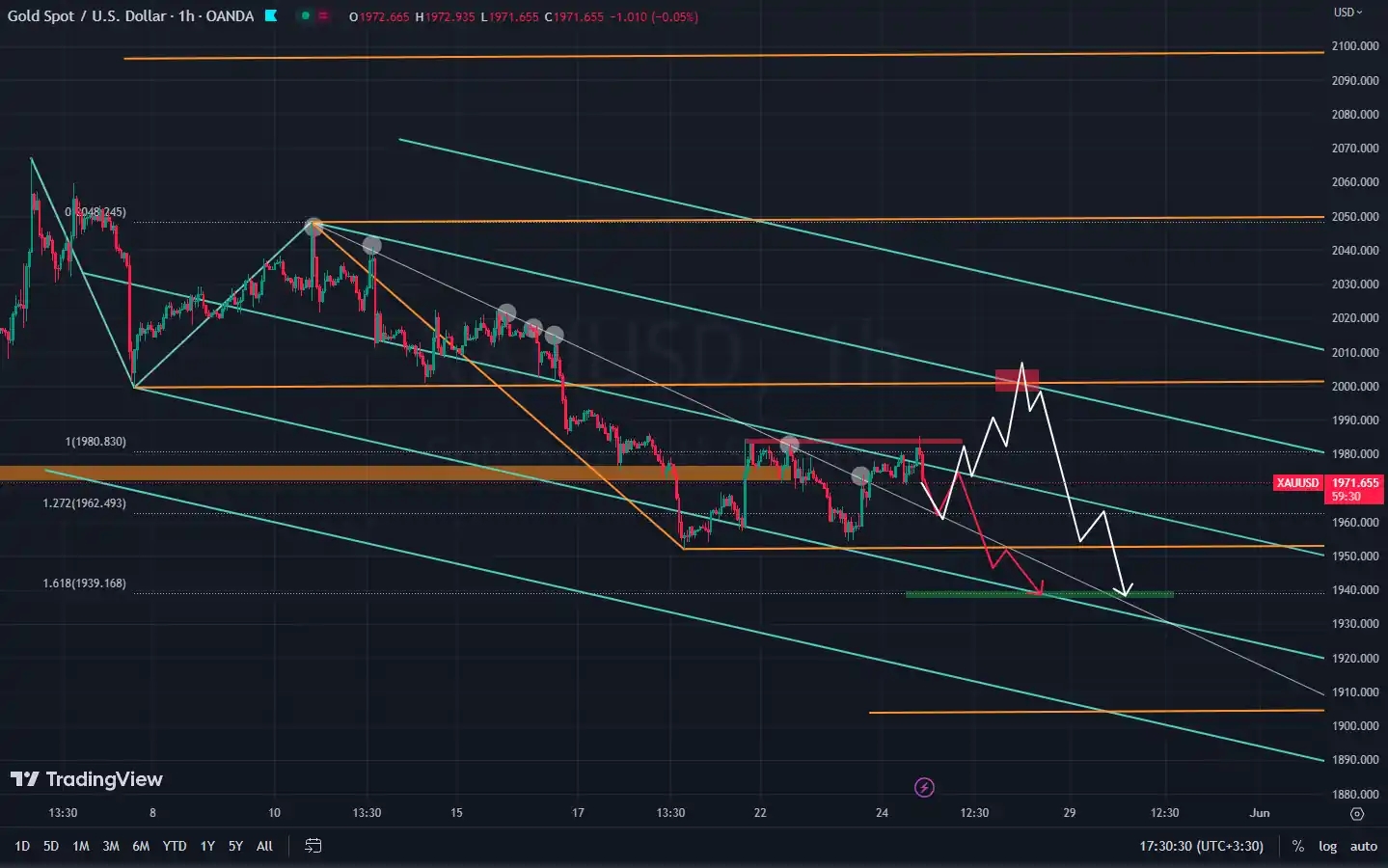
Task: Click the 1880.000 price axis label
Action: (x=1354, y=795)
